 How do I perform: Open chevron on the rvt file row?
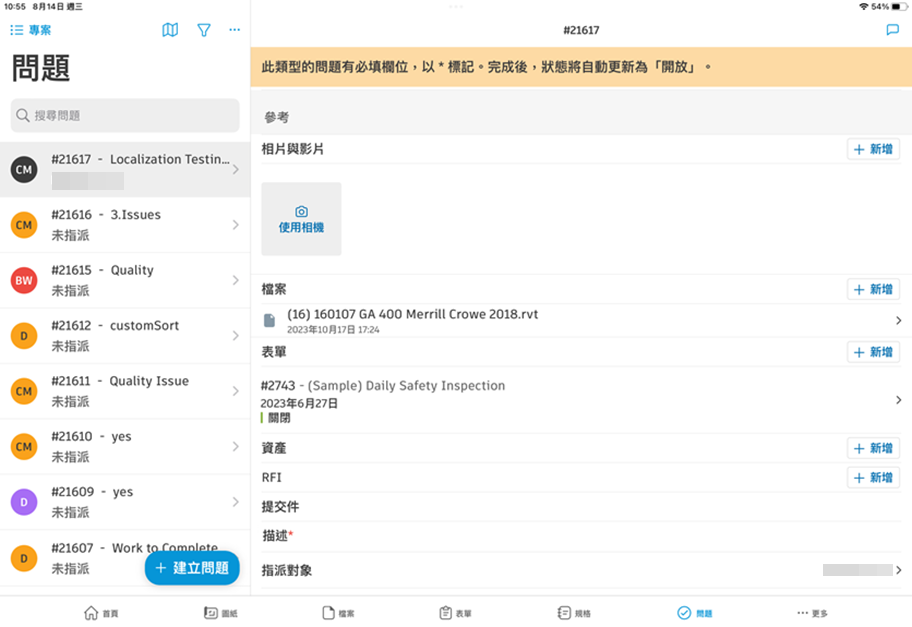[899, 320]
